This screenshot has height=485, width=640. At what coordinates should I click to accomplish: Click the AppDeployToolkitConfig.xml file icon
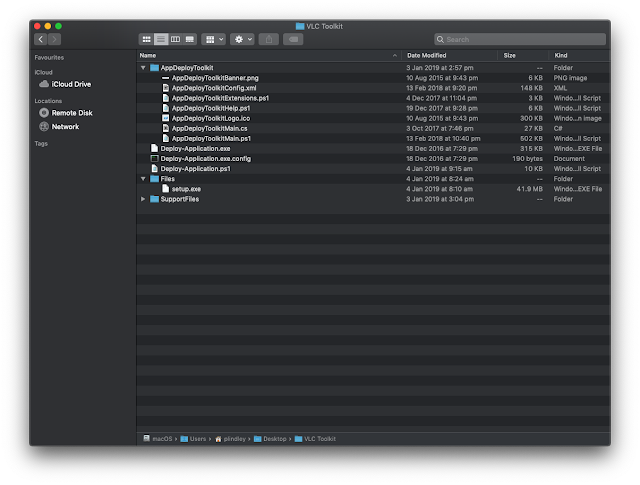(x=165, y=88)
